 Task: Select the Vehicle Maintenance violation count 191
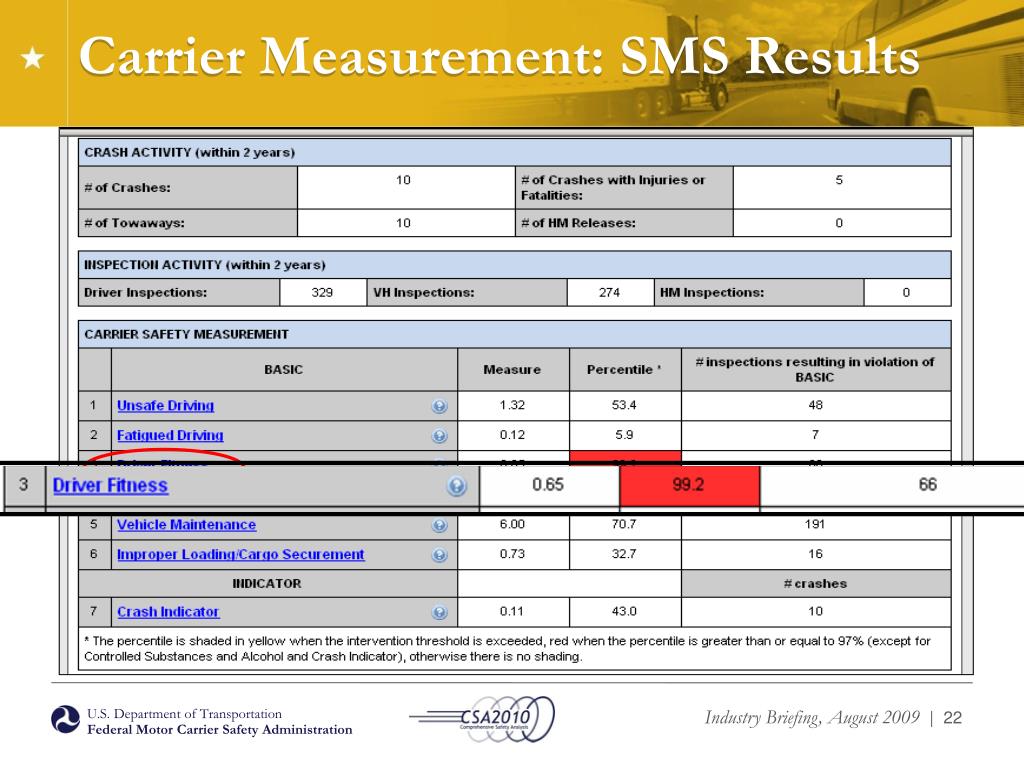click(815, 524)
